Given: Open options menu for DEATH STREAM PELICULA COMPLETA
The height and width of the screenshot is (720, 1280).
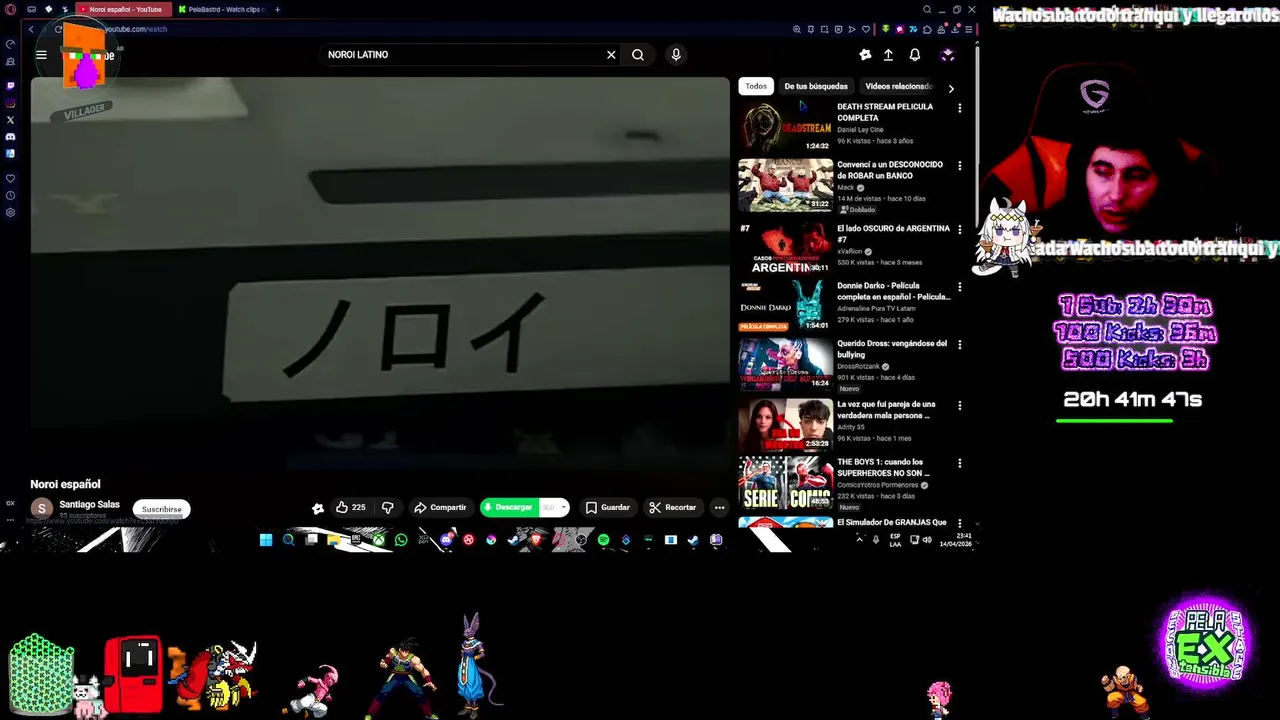Looking at the screenshot, I should tap(960, 108).
